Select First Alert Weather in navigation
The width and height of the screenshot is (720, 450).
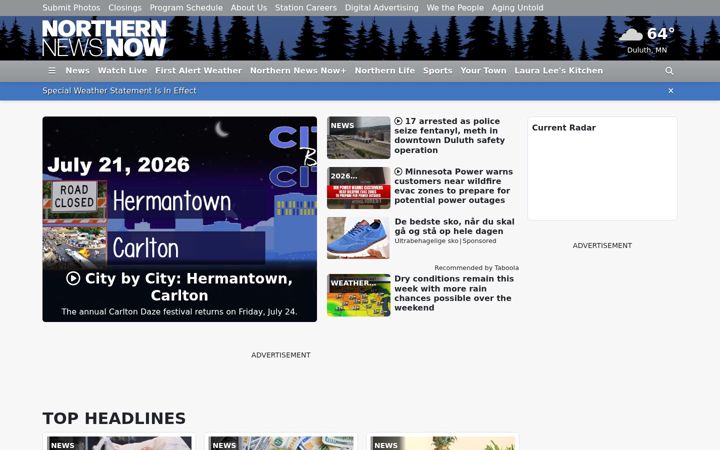pyautogui.click(x=198, y=71)
